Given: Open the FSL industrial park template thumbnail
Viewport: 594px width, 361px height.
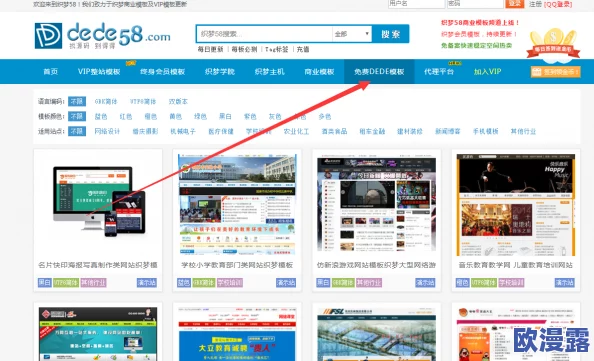Looking at the screenshot, I should point(377,334).
